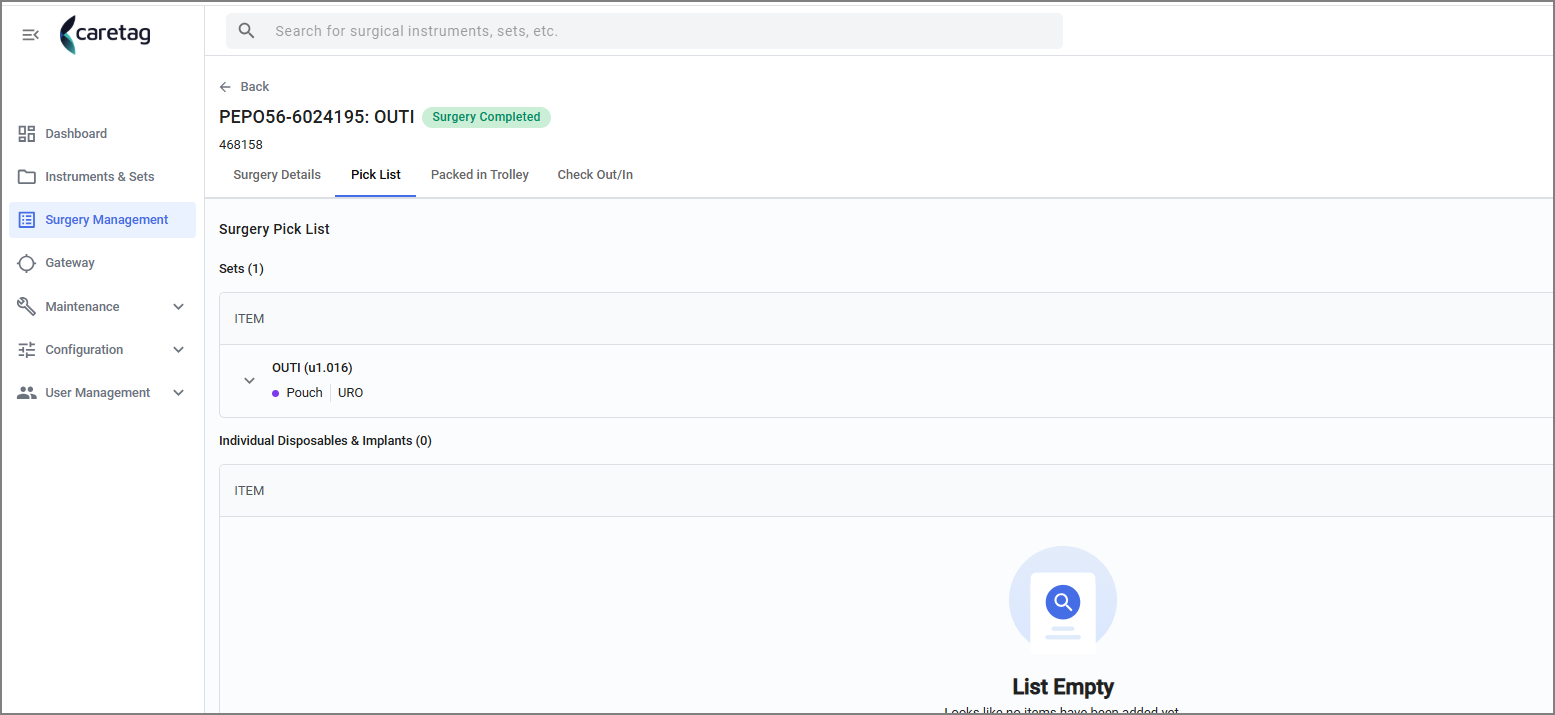Click the Maintenance wrench icon
1555x715 pixels.
coord(27,307)
